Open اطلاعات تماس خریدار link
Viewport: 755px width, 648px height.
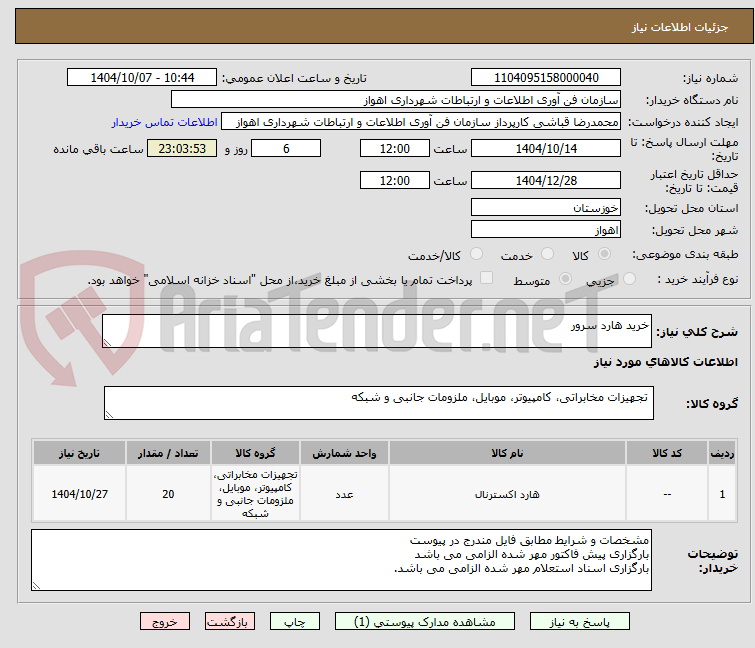(x=165, y=122)
